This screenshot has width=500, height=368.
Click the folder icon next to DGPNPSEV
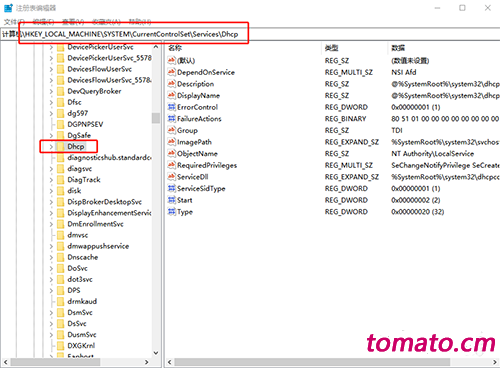click(x=60, y=124)
